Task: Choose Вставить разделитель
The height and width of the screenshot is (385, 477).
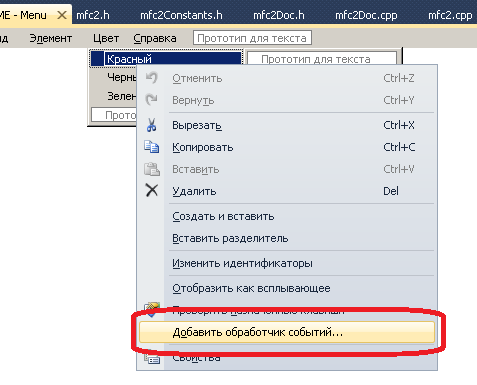Action: 287,238
